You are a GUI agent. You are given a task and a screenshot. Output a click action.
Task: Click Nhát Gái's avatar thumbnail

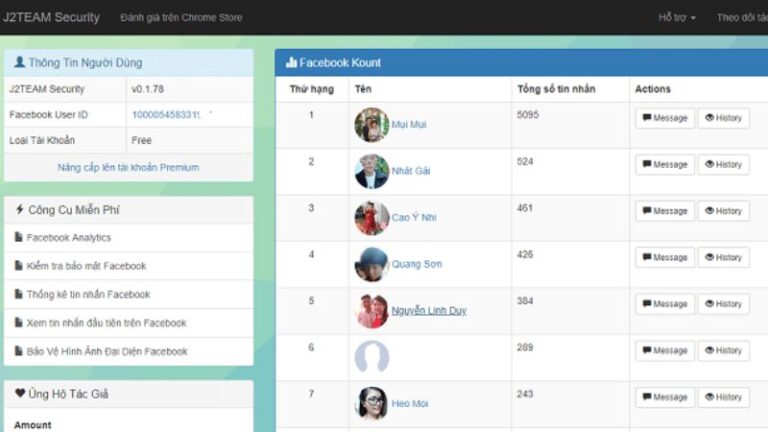tap(371, 171)
